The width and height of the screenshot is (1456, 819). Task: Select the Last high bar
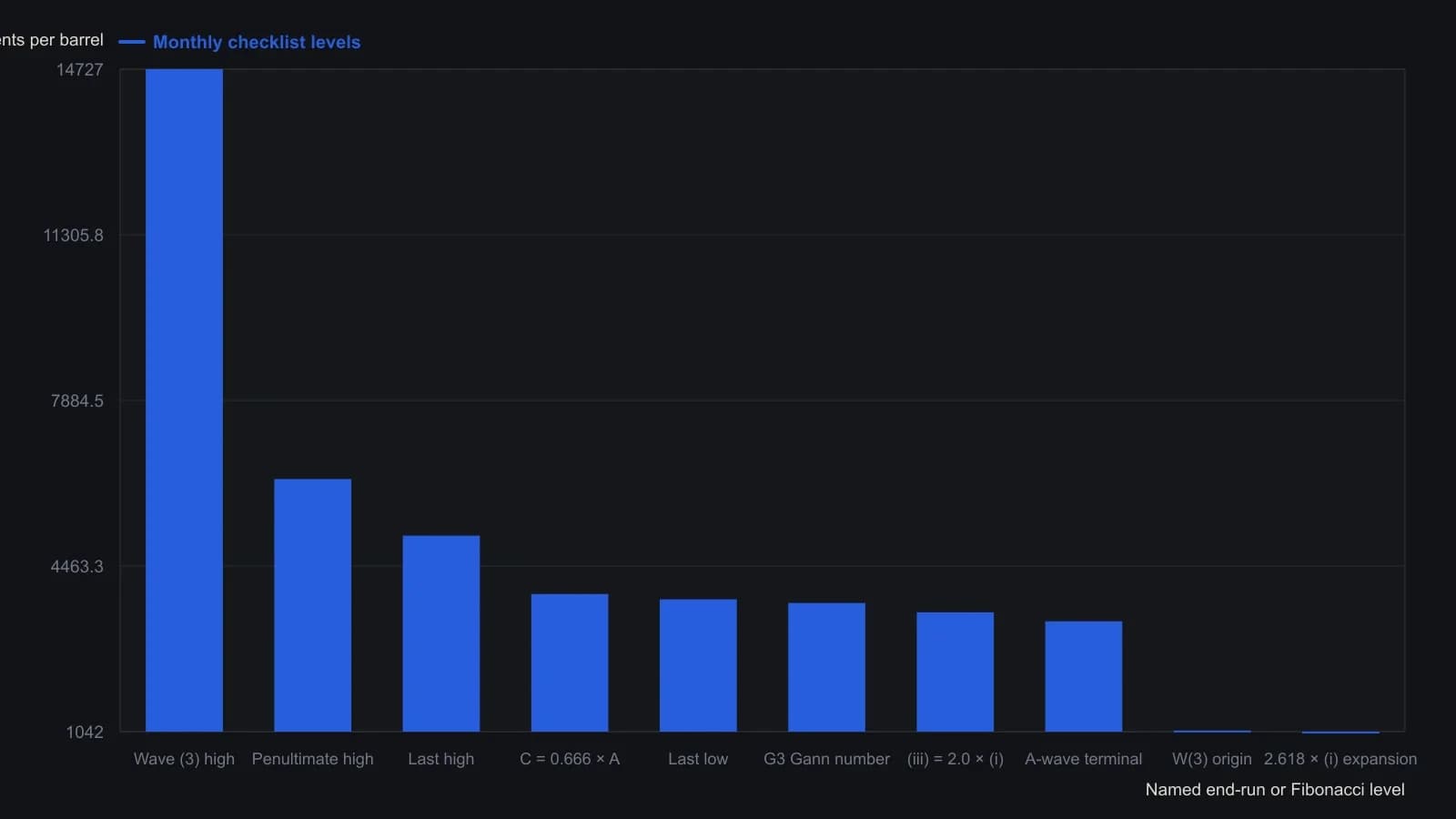click(x=440, y=633)
